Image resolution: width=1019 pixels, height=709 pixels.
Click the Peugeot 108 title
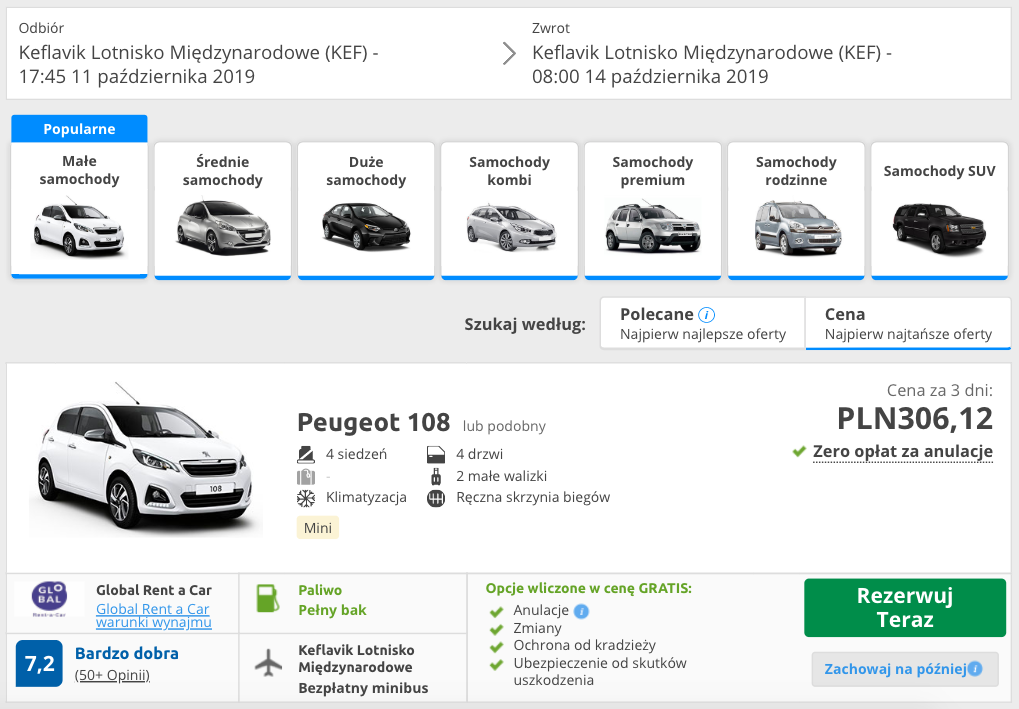point(374,422)
